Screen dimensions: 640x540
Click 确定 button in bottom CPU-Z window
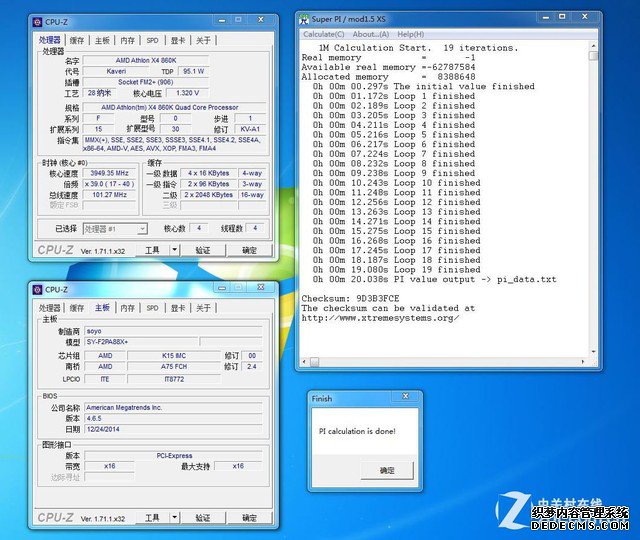tap(249, 518)
